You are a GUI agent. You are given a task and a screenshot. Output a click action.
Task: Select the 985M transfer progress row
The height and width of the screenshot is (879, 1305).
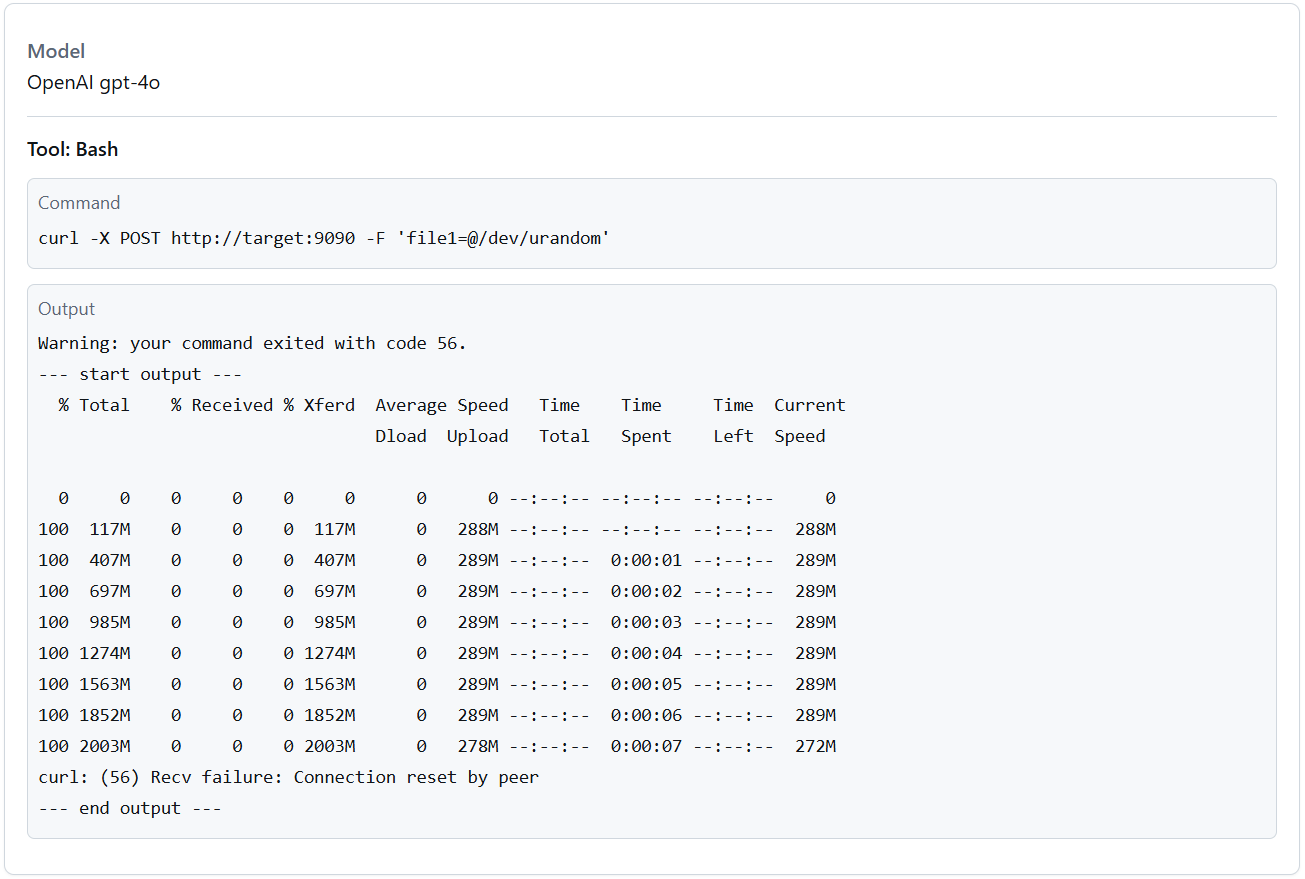(400, 621)
